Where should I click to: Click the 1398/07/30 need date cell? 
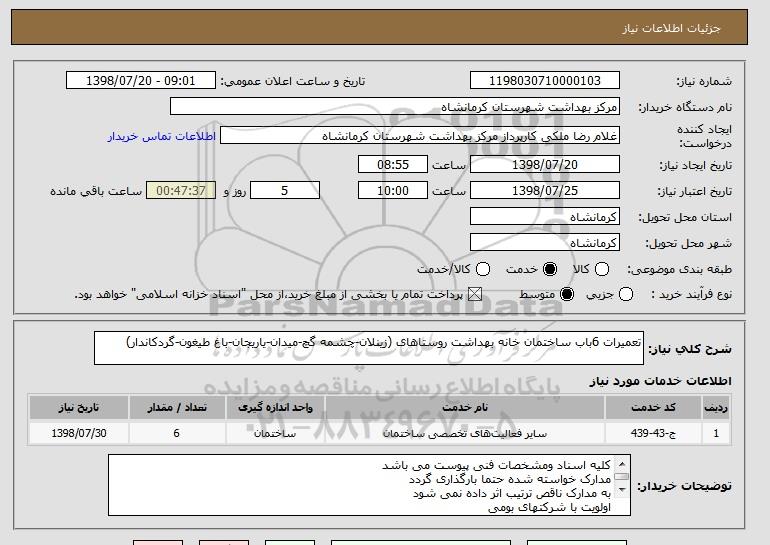pyautogui.click(x=79, y=433)
